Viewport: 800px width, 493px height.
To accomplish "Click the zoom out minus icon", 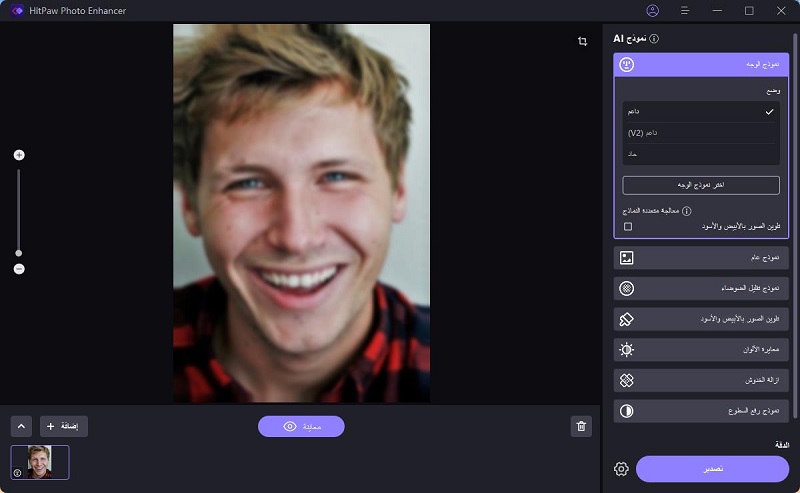I will (19, 269).
